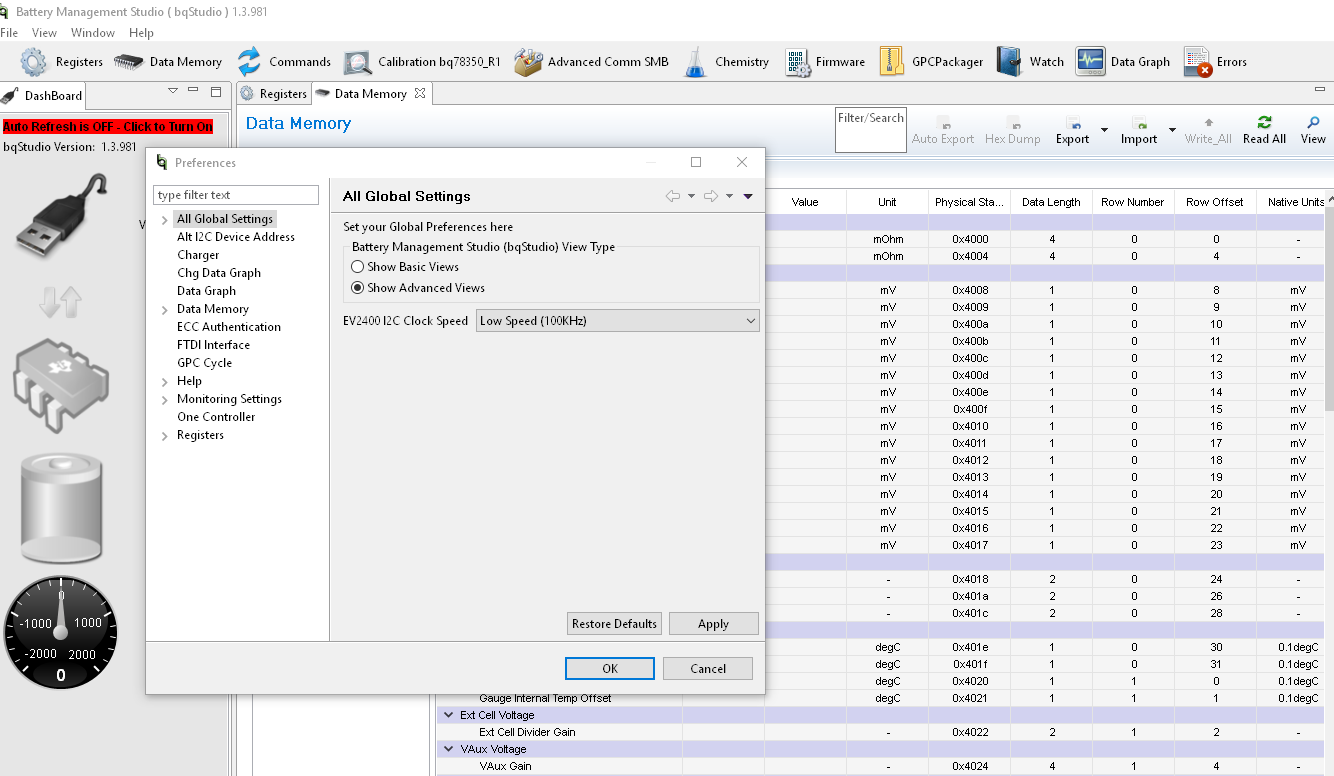Image resolution: width=1334 pixels, height=776 pixels.
Task: Open the Errors toolbar item
Action: [x=1215, y=62]
